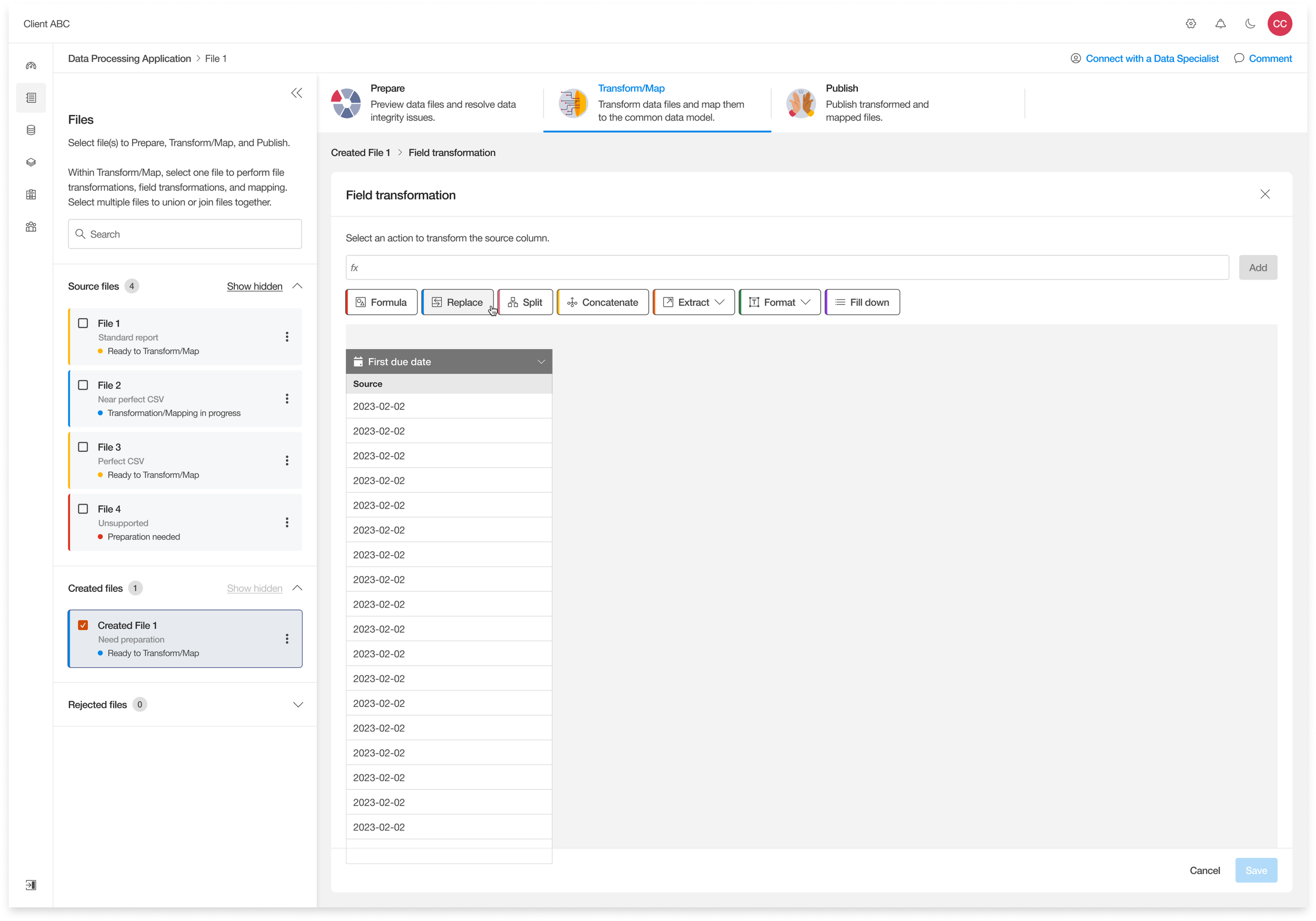
Task: Click the settings gear icon in header
Action: [1191, 24]
